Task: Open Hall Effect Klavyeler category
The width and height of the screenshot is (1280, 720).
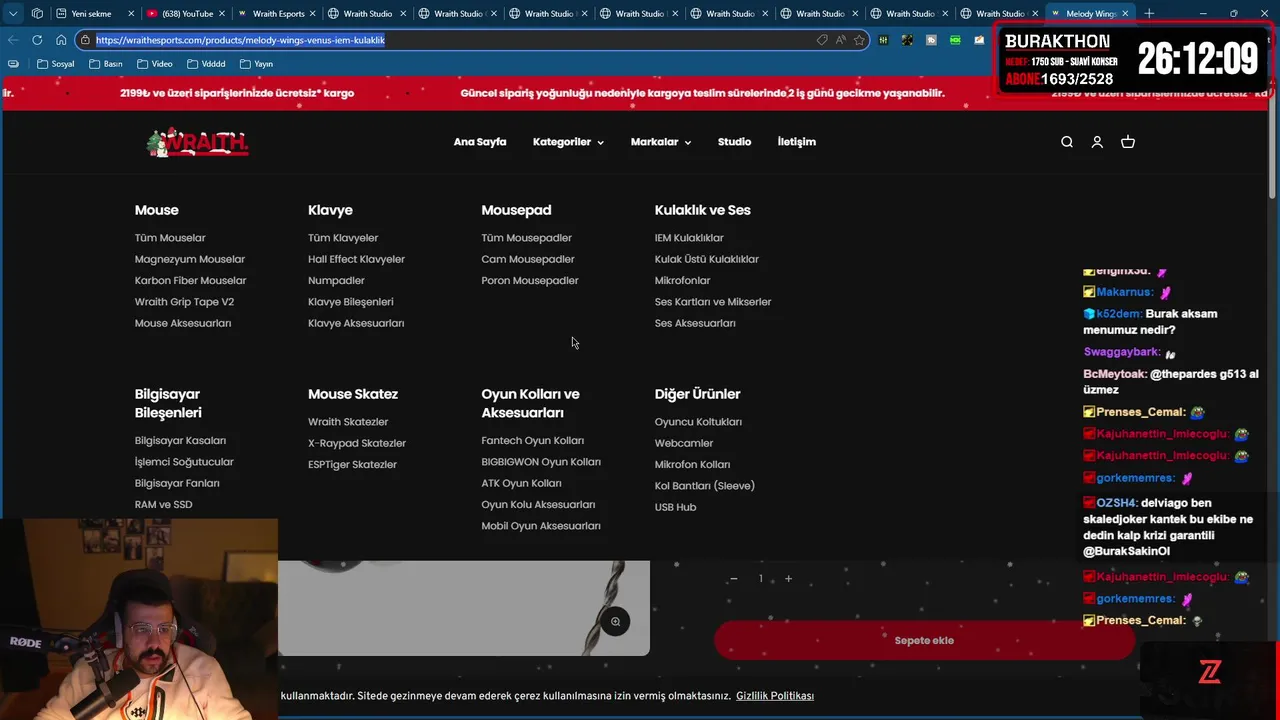Action: click(356, 259)
